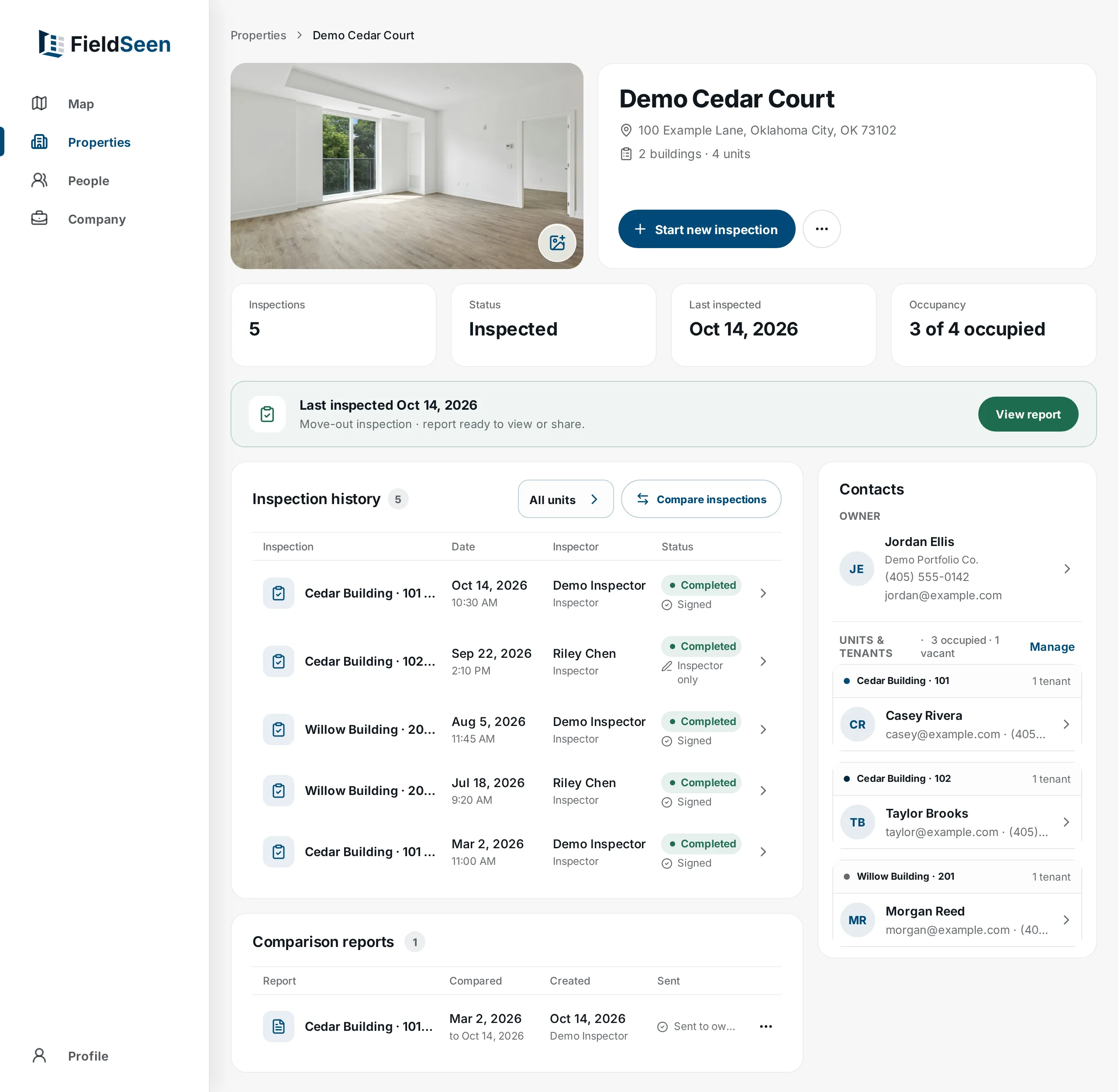Click the Properties breadcrumb link
Screen dimensions: 1118x1092
258,35
